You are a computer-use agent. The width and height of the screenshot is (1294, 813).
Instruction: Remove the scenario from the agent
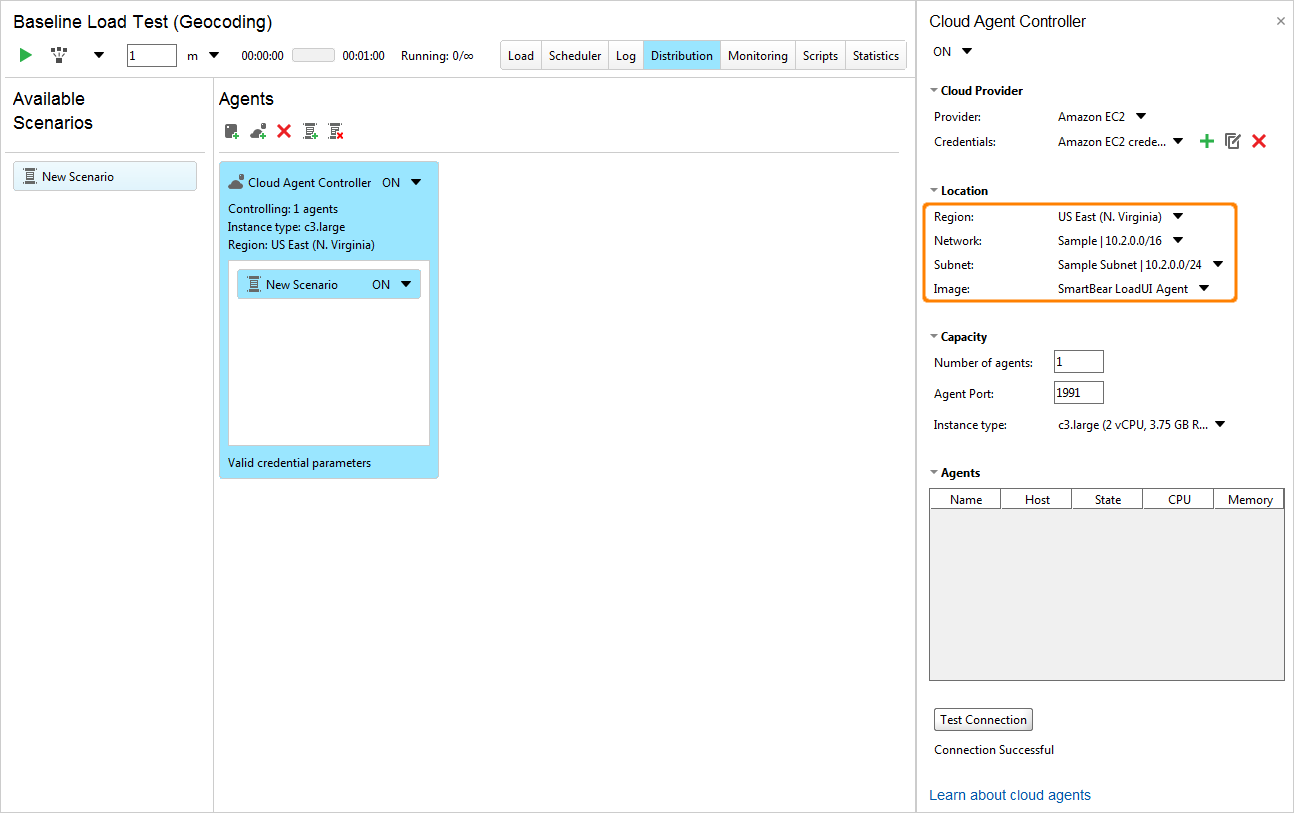[x=336, y=131]
